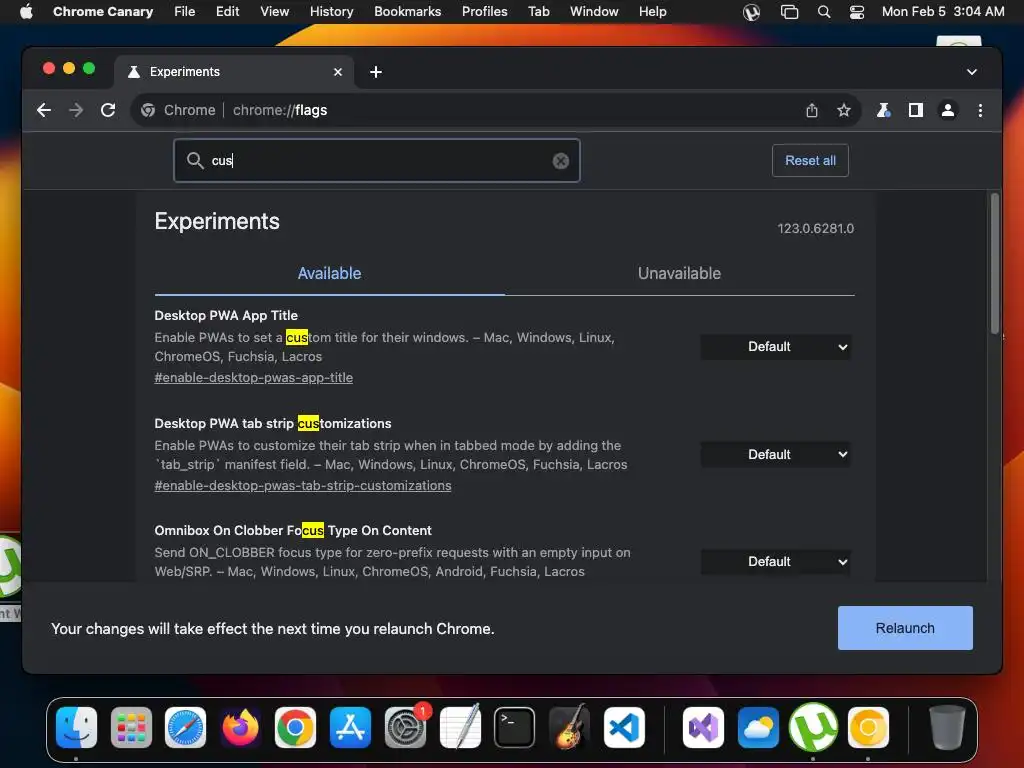Open the History menu

[x=331, y=12]
